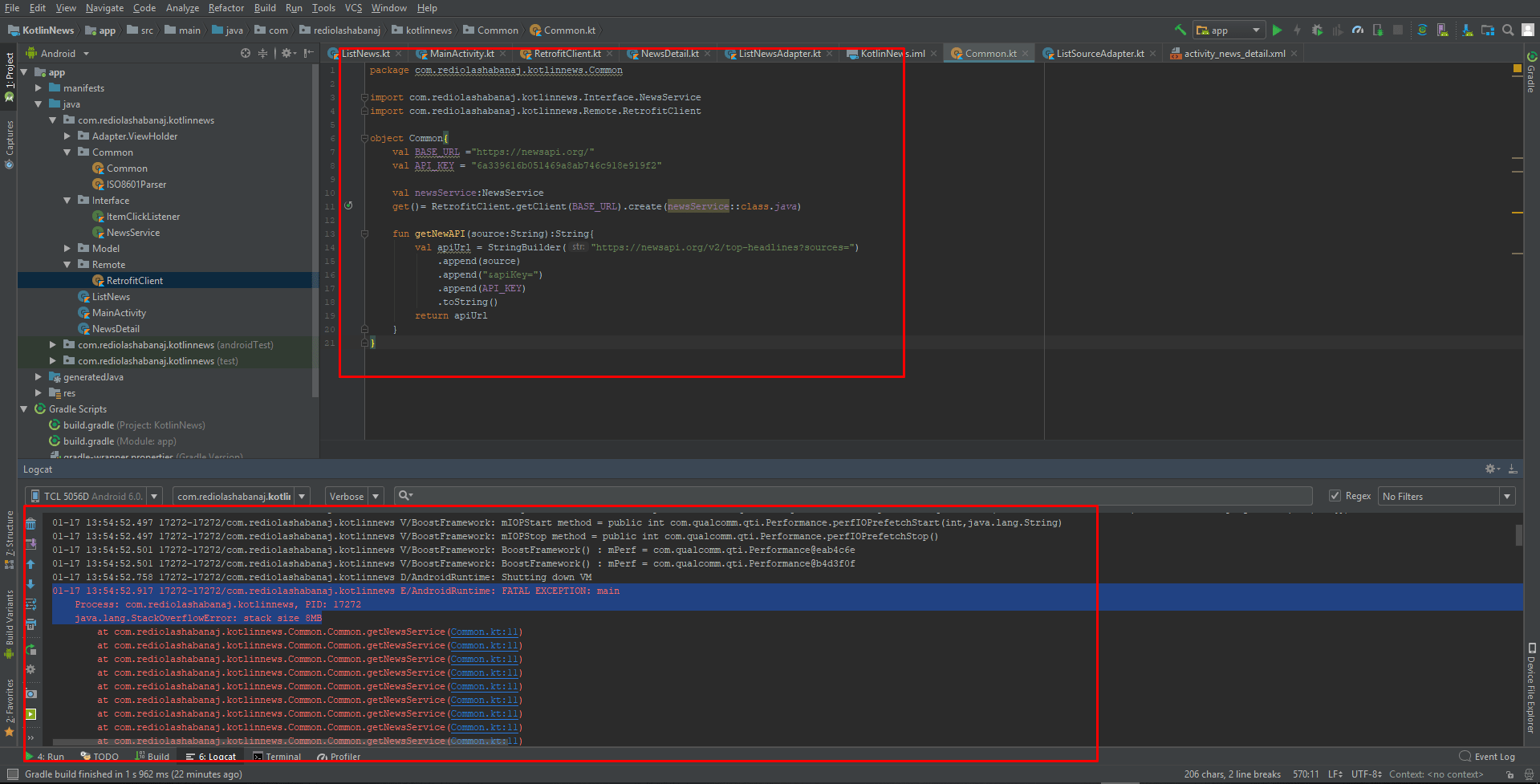Open the SDK Manager
This screenshot has height=784, width=1540.
(1468, 30)
